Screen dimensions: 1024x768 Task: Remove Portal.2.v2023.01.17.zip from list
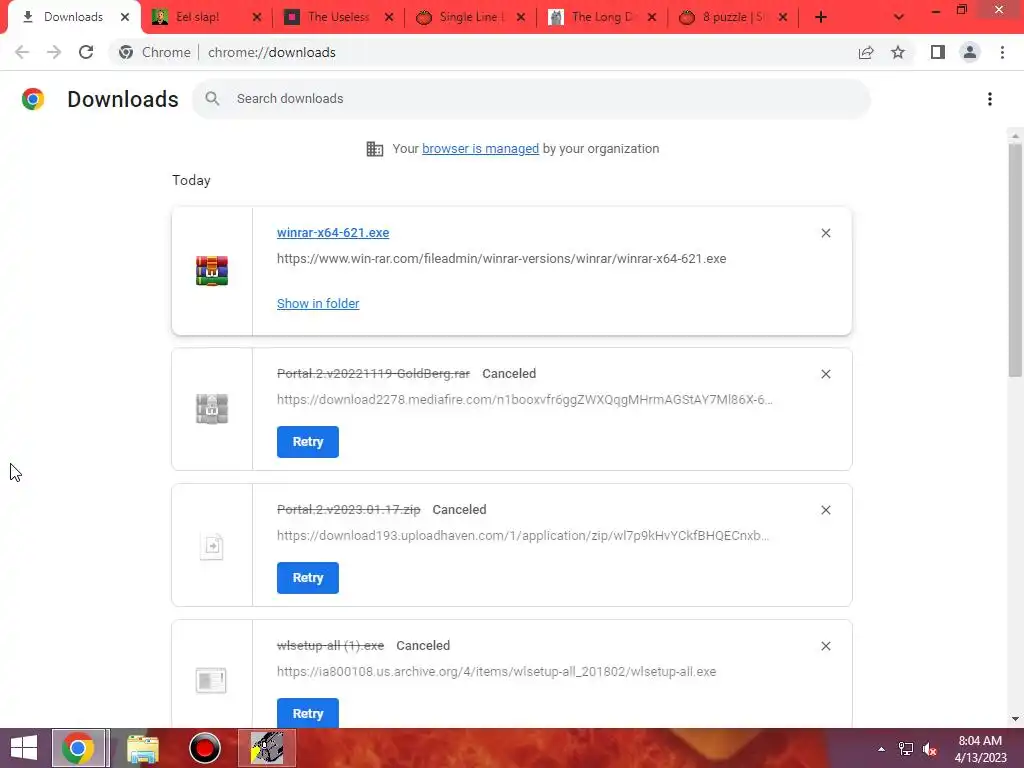click(x=825, y=510)
